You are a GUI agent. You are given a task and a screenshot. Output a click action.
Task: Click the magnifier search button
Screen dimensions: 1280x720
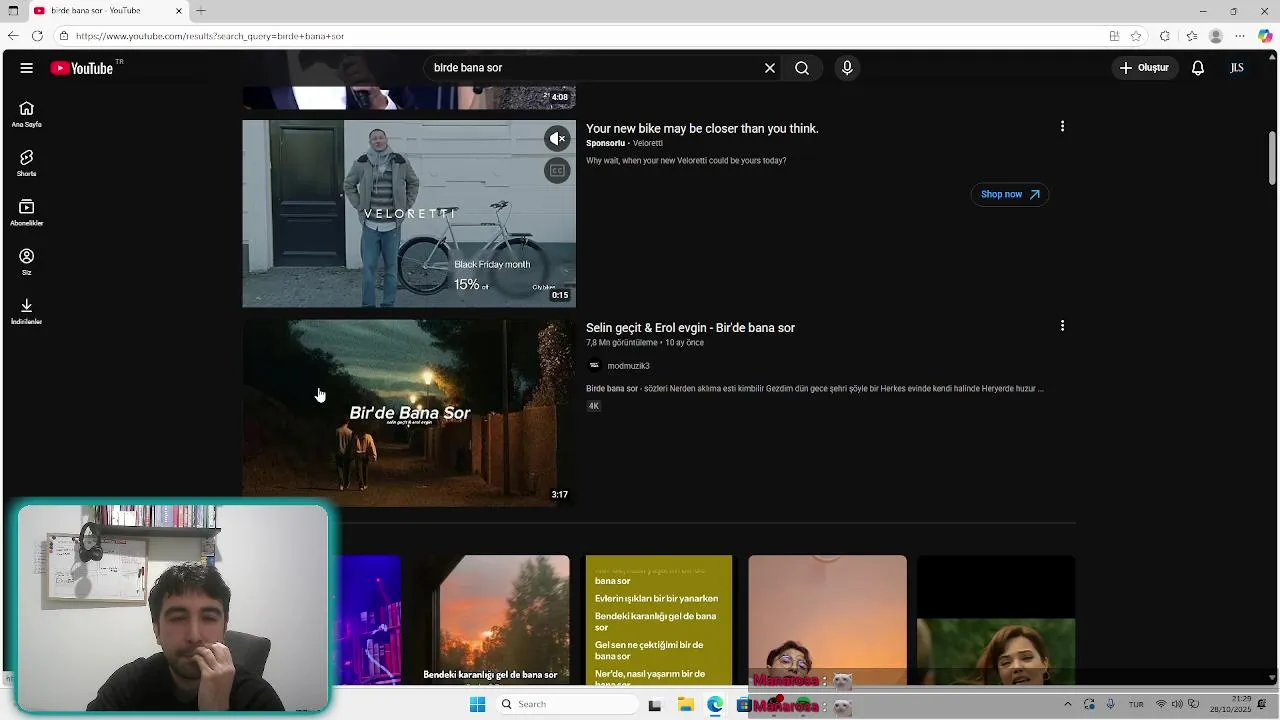[802, 68]
